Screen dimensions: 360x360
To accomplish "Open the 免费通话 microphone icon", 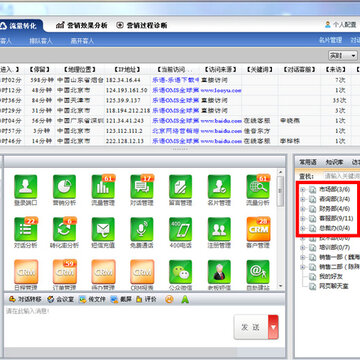I will [142, 229].
